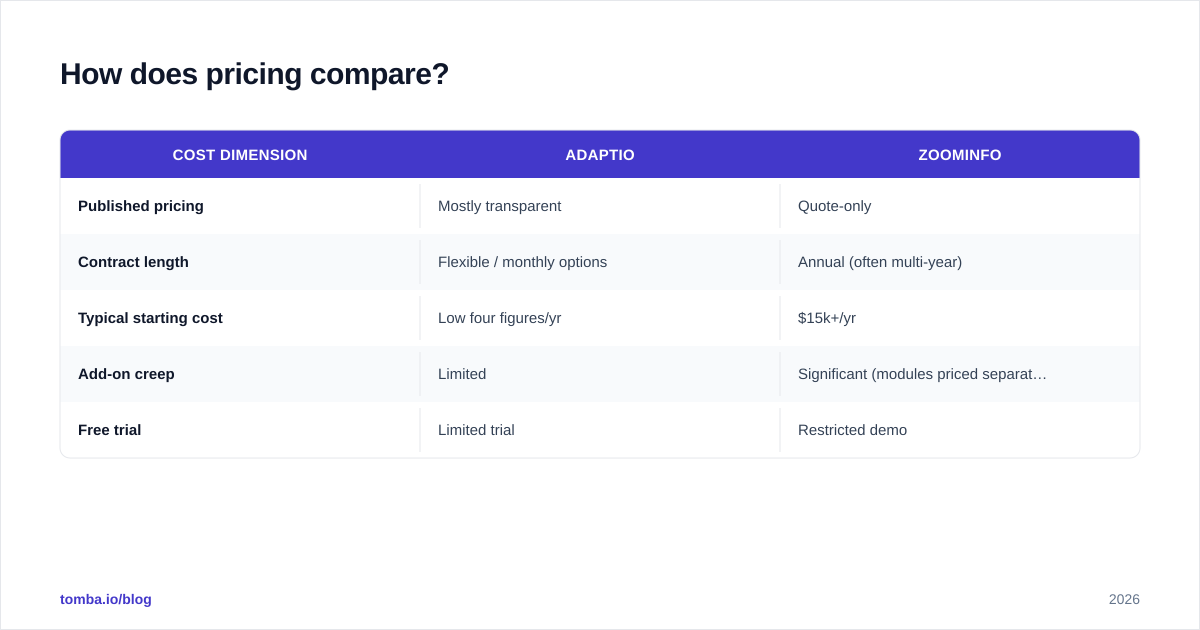The height and width of the screenshot is (630, 1200).
Task: Click the Adaptio 'Limited' add-on cell
Action: click(462, 374)
